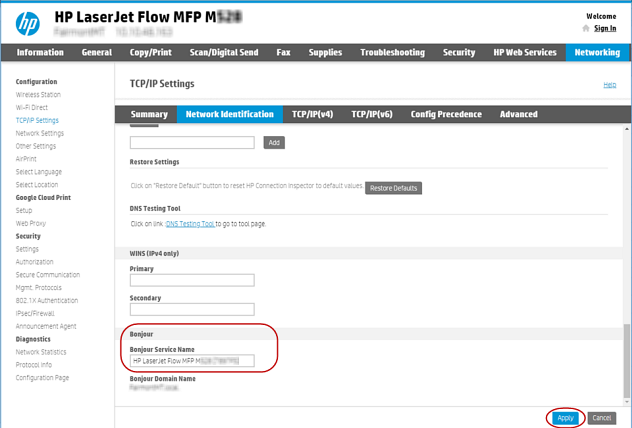Click the Apply button
Image resolution: width=632 pixels, height=428 pixels.
pyautogui.click(x=565, y=418)
